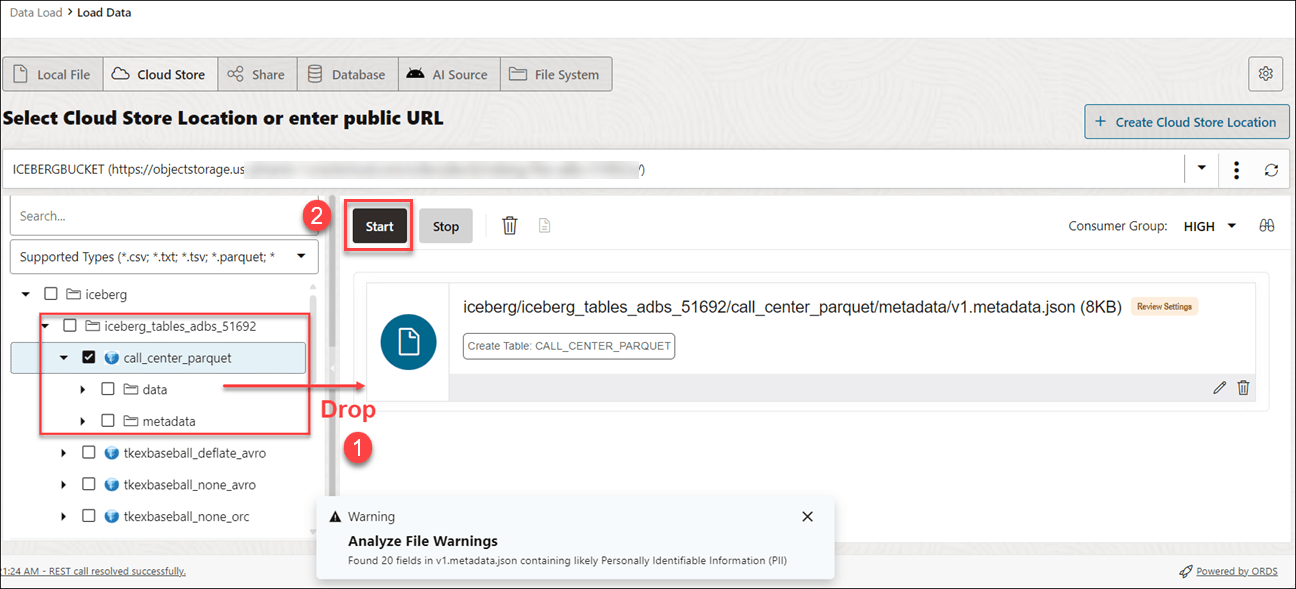Click the Search field in tree panel

coord(164,216)
